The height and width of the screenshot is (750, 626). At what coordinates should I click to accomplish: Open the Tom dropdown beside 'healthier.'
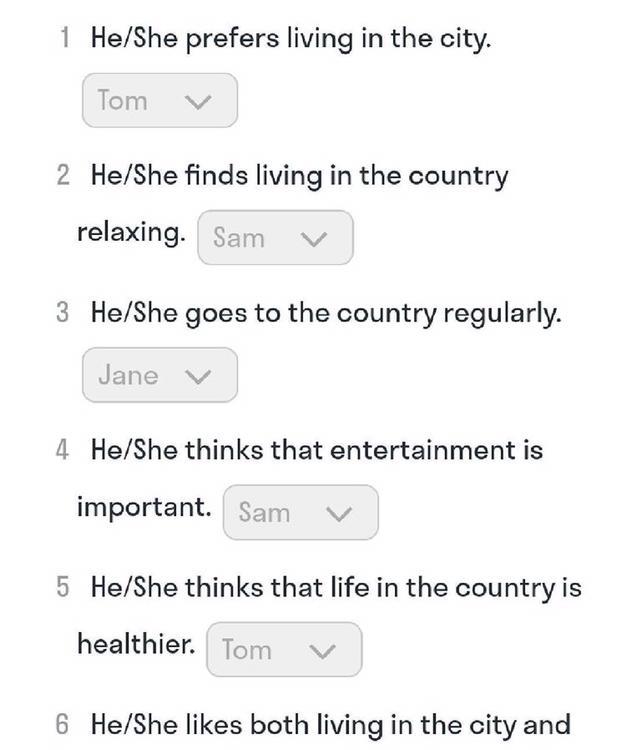283,650
